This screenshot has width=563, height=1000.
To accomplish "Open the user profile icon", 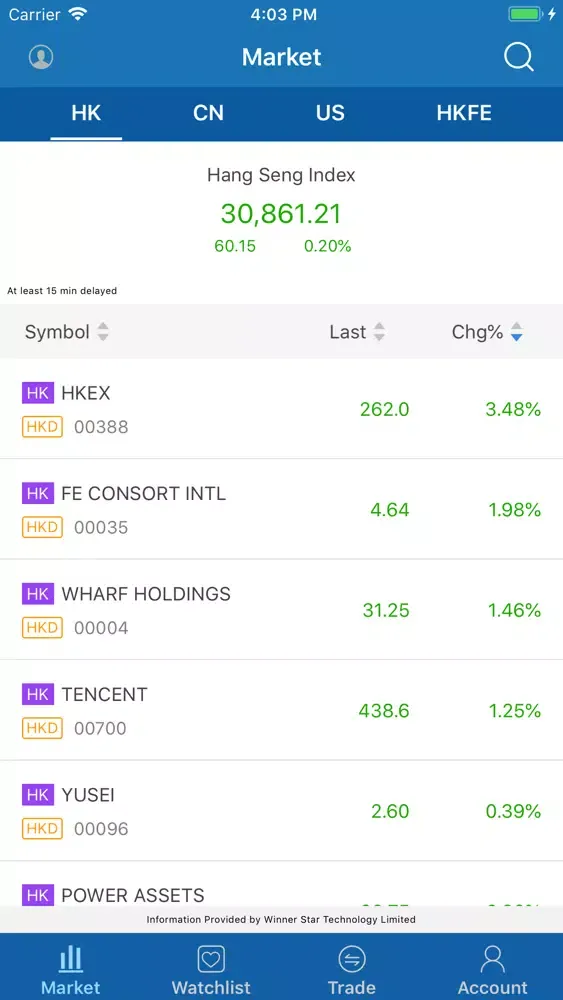I will [x=41, y=57].
